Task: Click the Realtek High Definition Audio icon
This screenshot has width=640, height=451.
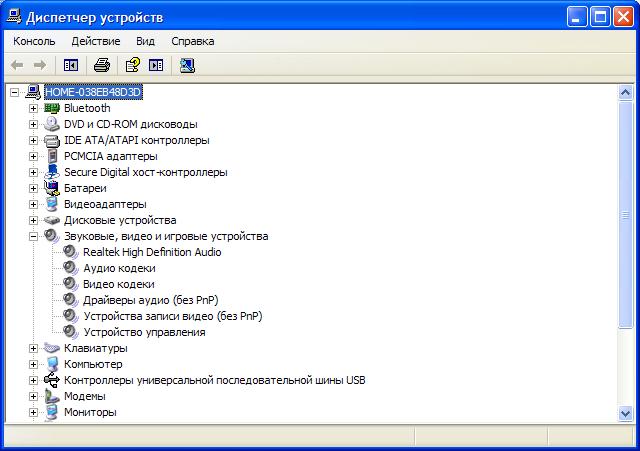Action: click(x=71, y=252)
